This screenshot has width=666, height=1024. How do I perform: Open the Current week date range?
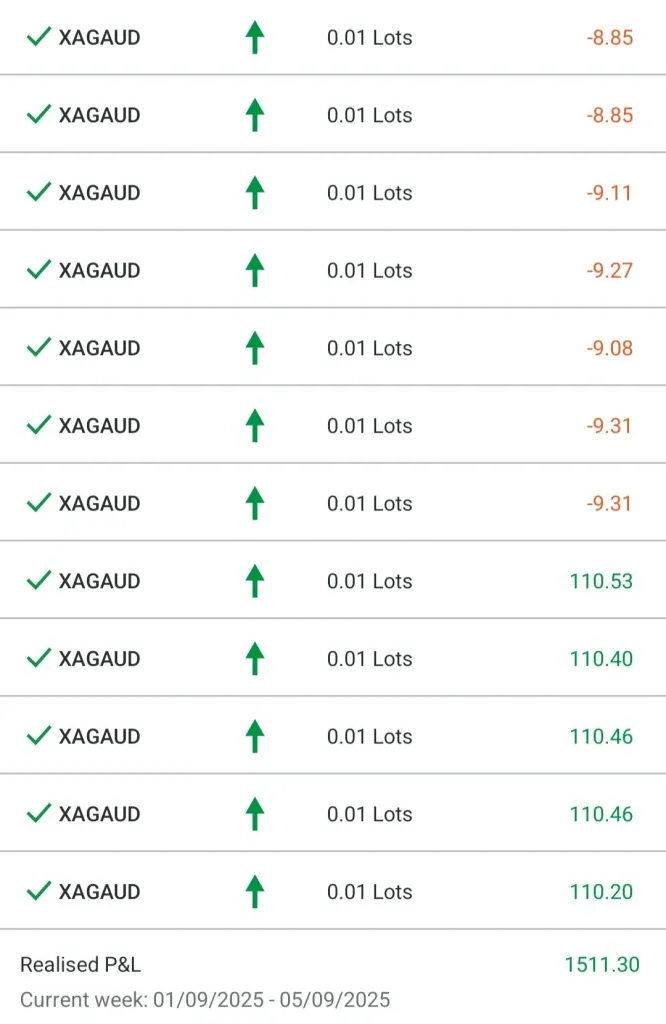pos(205,999)
